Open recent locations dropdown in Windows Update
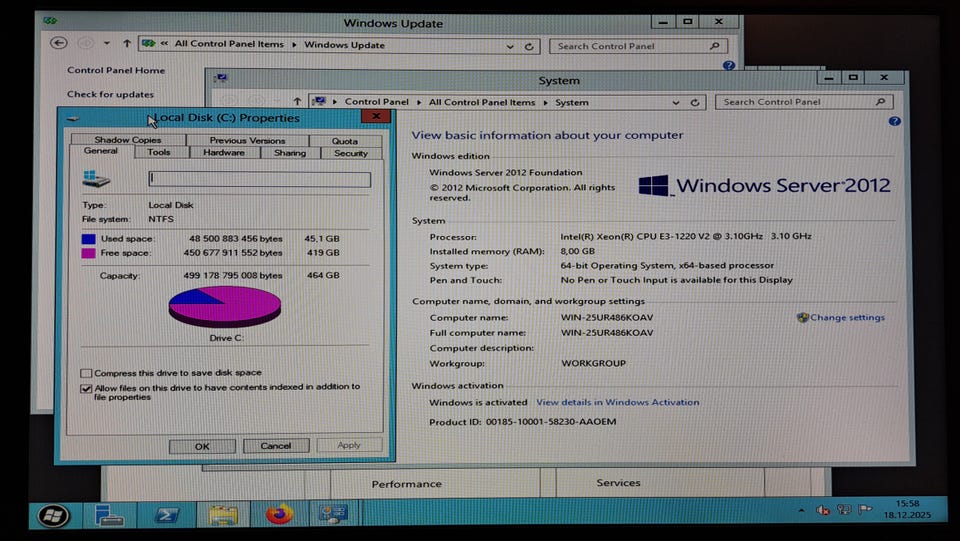 click(107, 43)
